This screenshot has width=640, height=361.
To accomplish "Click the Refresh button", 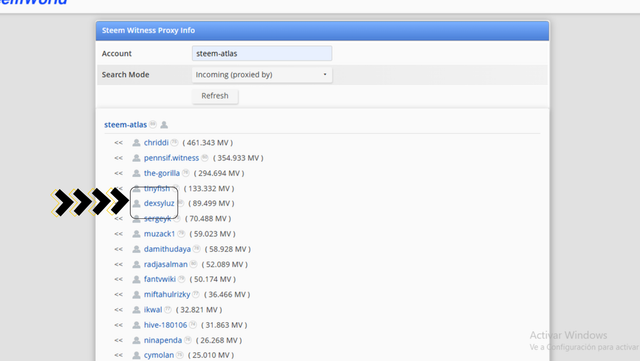I will click(215, 96).
